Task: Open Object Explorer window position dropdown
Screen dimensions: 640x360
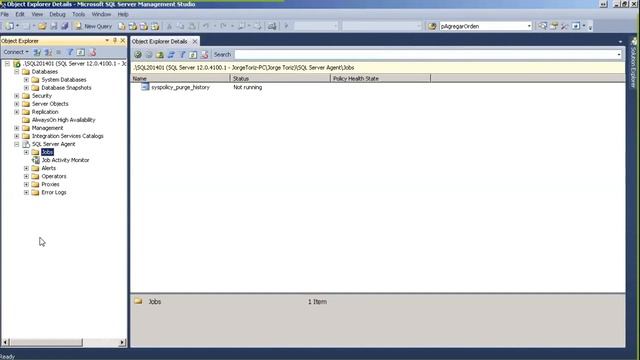Action: click(x=107, y=40)
